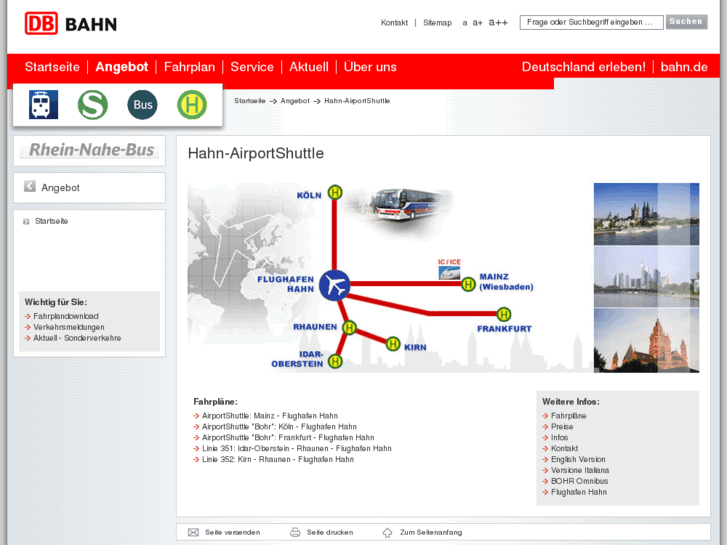
Task: Open Linie 352 Kirn timetable
Action: pyautogui.click(x=278, y=460)
